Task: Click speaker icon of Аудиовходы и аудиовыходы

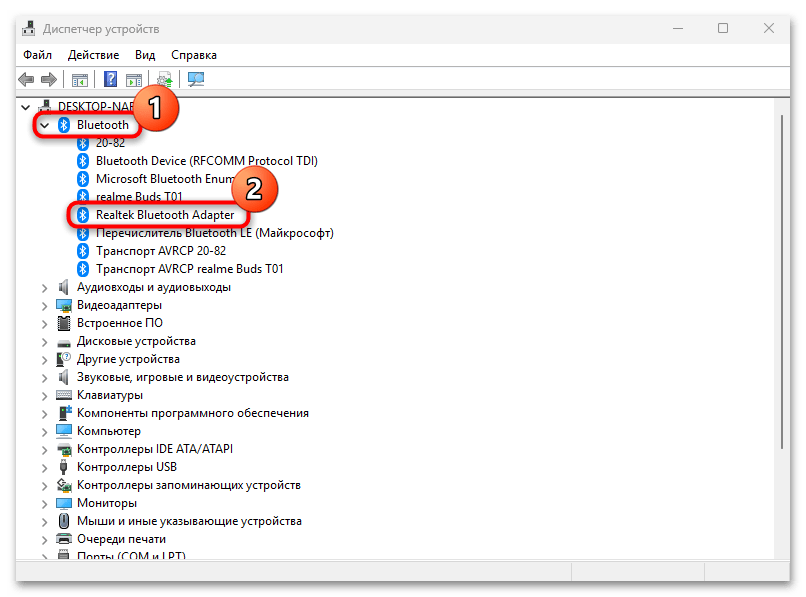Action: [64, 287]
